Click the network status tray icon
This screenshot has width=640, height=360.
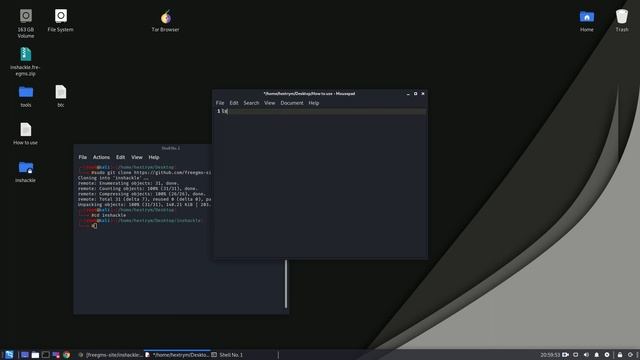pos(576,355)
